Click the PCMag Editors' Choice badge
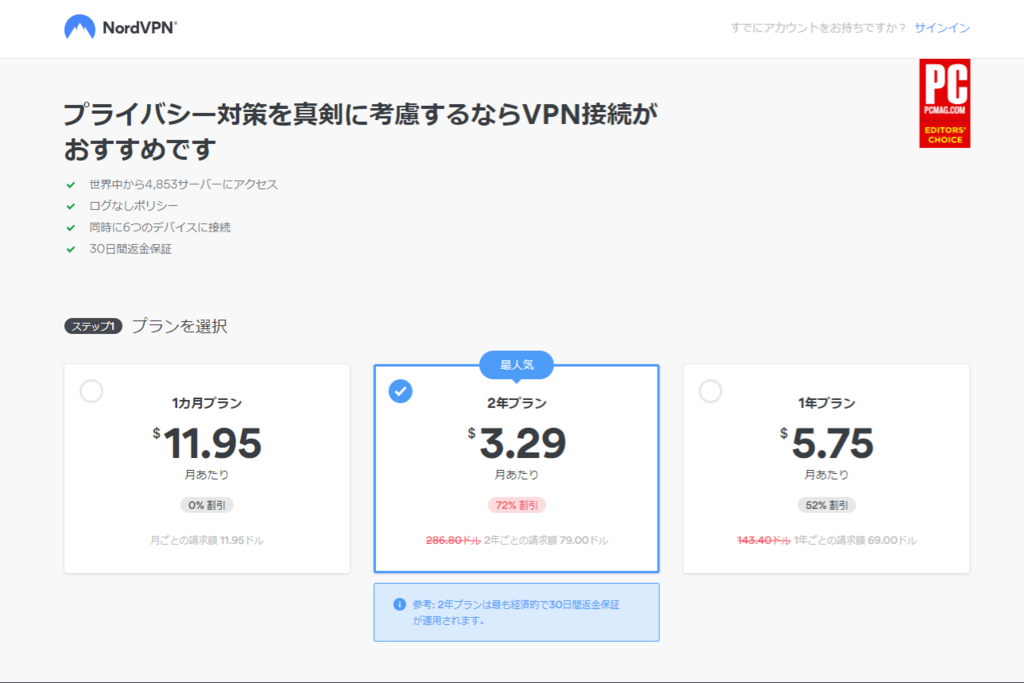 click(945, 104)
